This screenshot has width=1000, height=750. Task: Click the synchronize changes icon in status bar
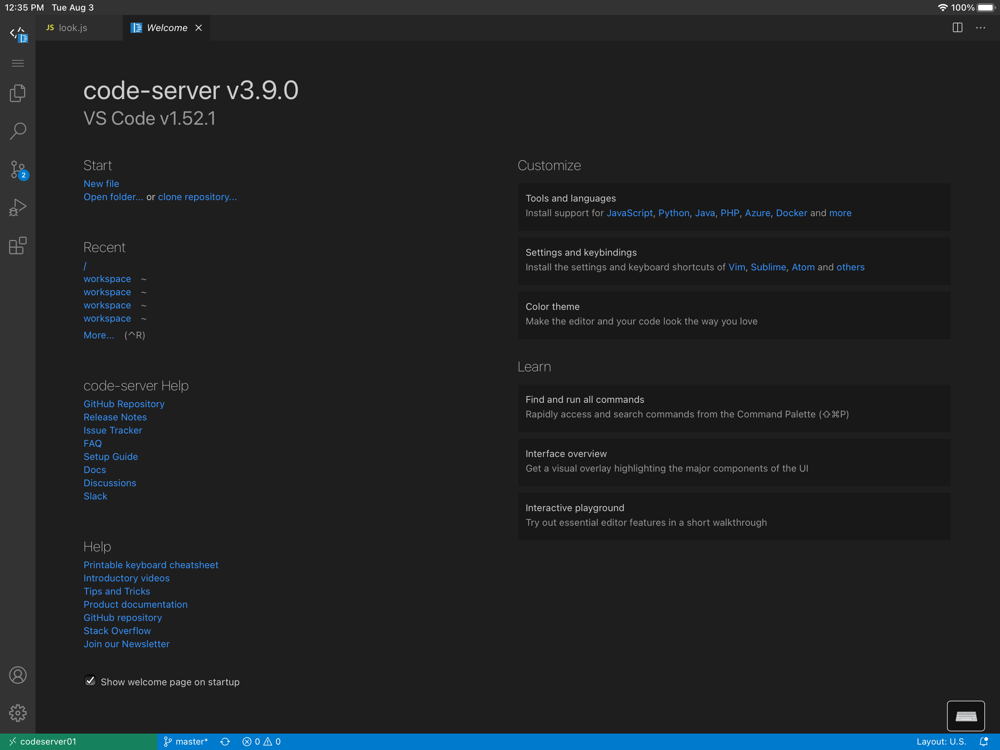(225, 742)
